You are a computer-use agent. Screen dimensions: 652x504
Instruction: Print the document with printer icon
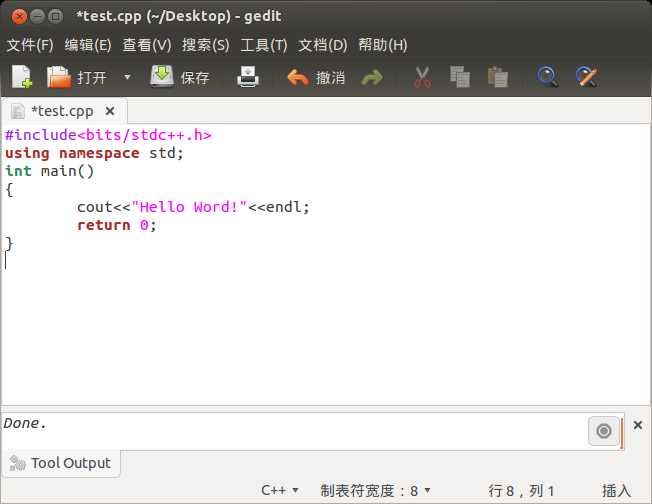pyautogui.click(x=248, y=77)
